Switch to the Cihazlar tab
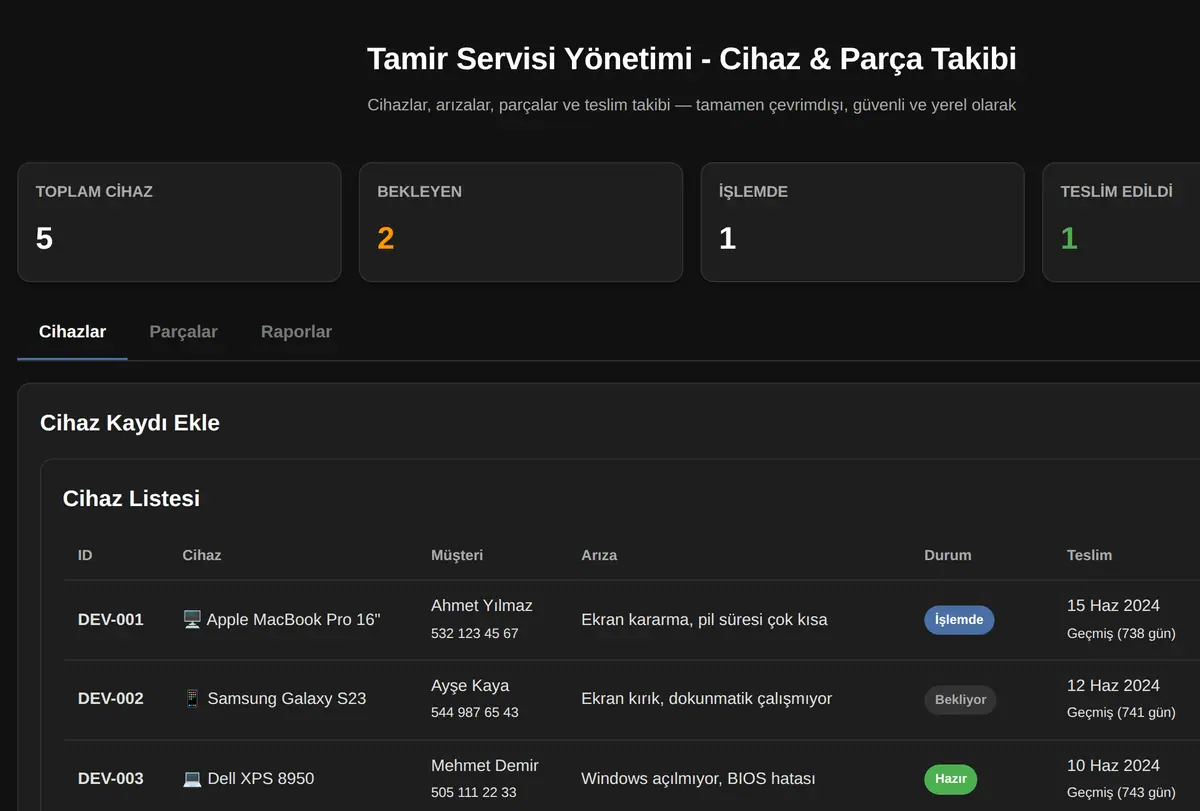The image size is (1200, 811). pos(72,332)
